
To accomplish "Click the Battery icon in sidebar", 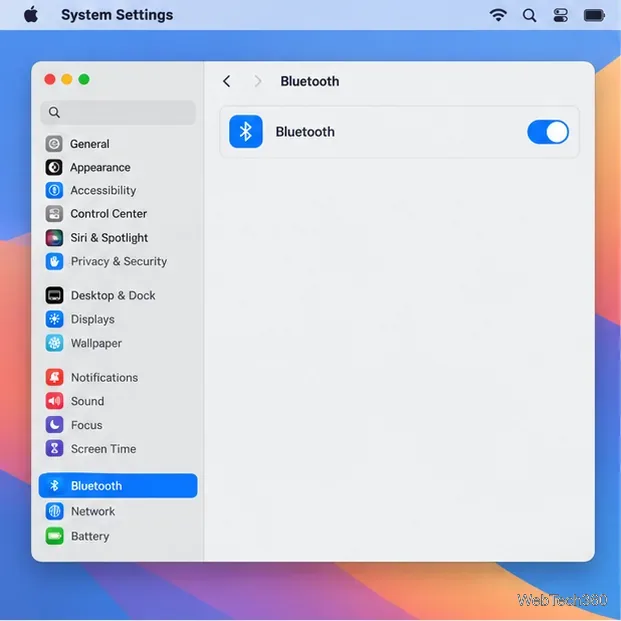I will (x=54, y=536).
